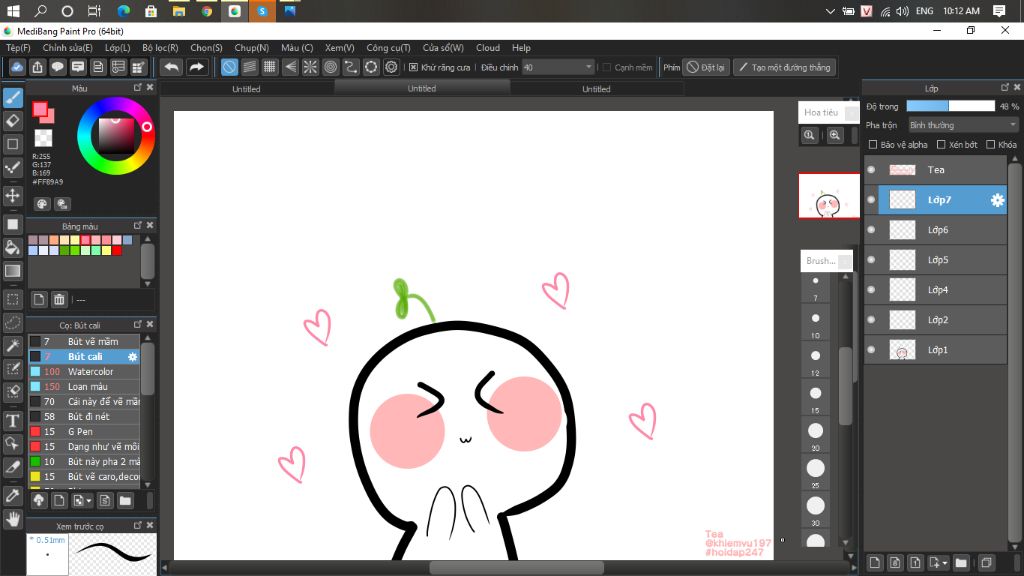The width and height of the screenshot is (1024, 576).
Task: Click the Redo arrow in top toolbar
Action: pos(197,67)
